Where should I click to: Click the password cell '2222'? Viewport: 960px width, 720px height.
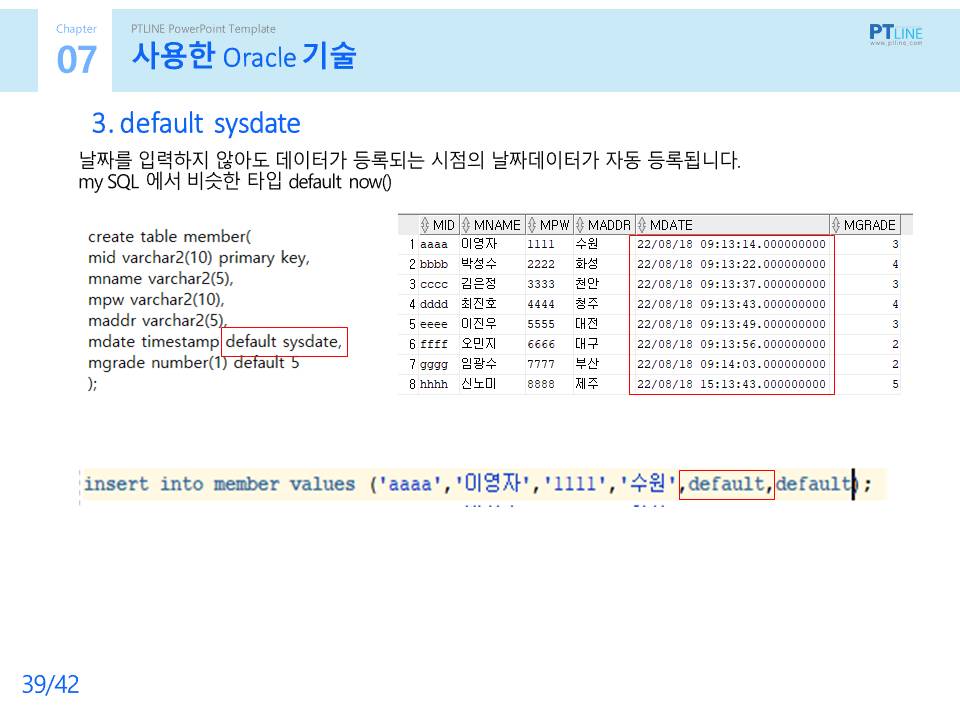point(541,264)
